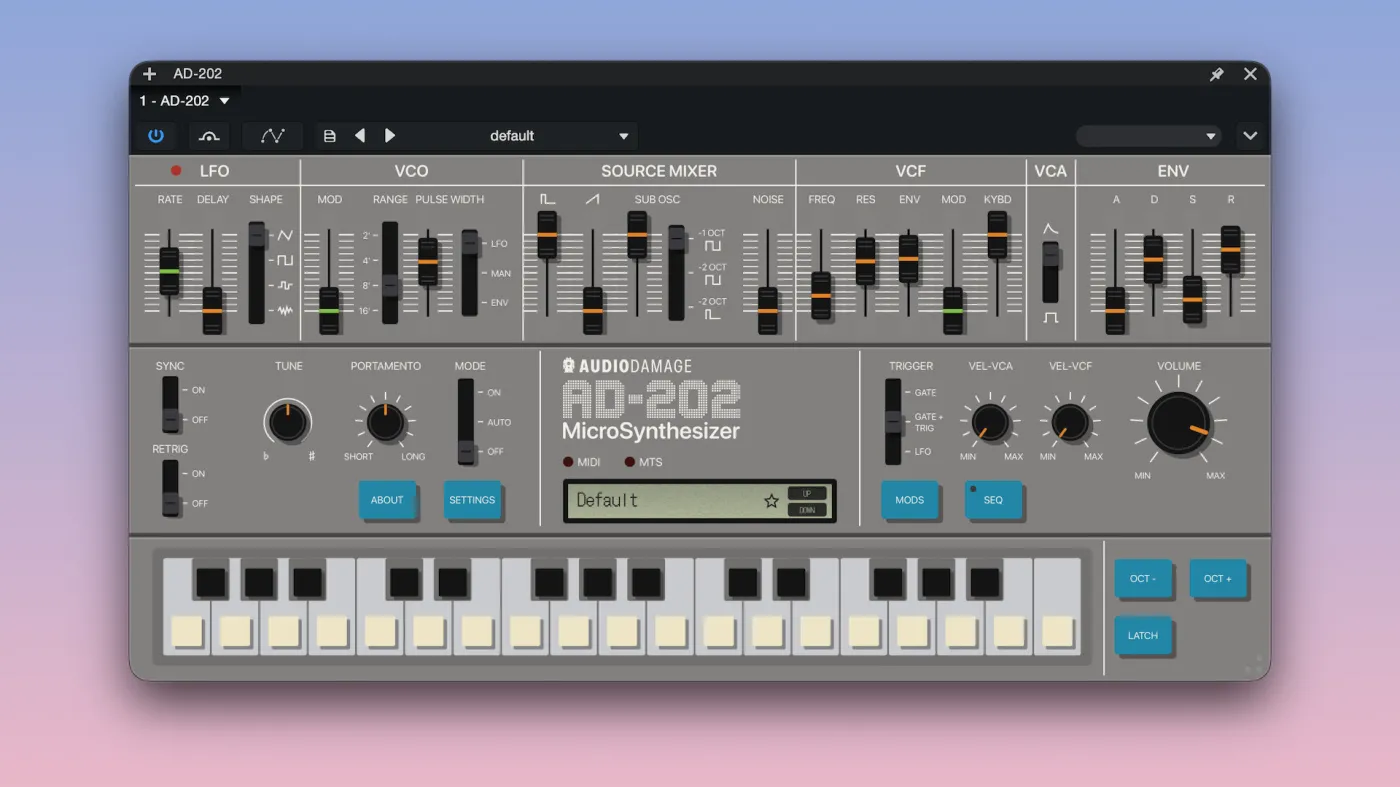1400x787 pixels.
Task: Click the ABOUT button
Action: 387,500
